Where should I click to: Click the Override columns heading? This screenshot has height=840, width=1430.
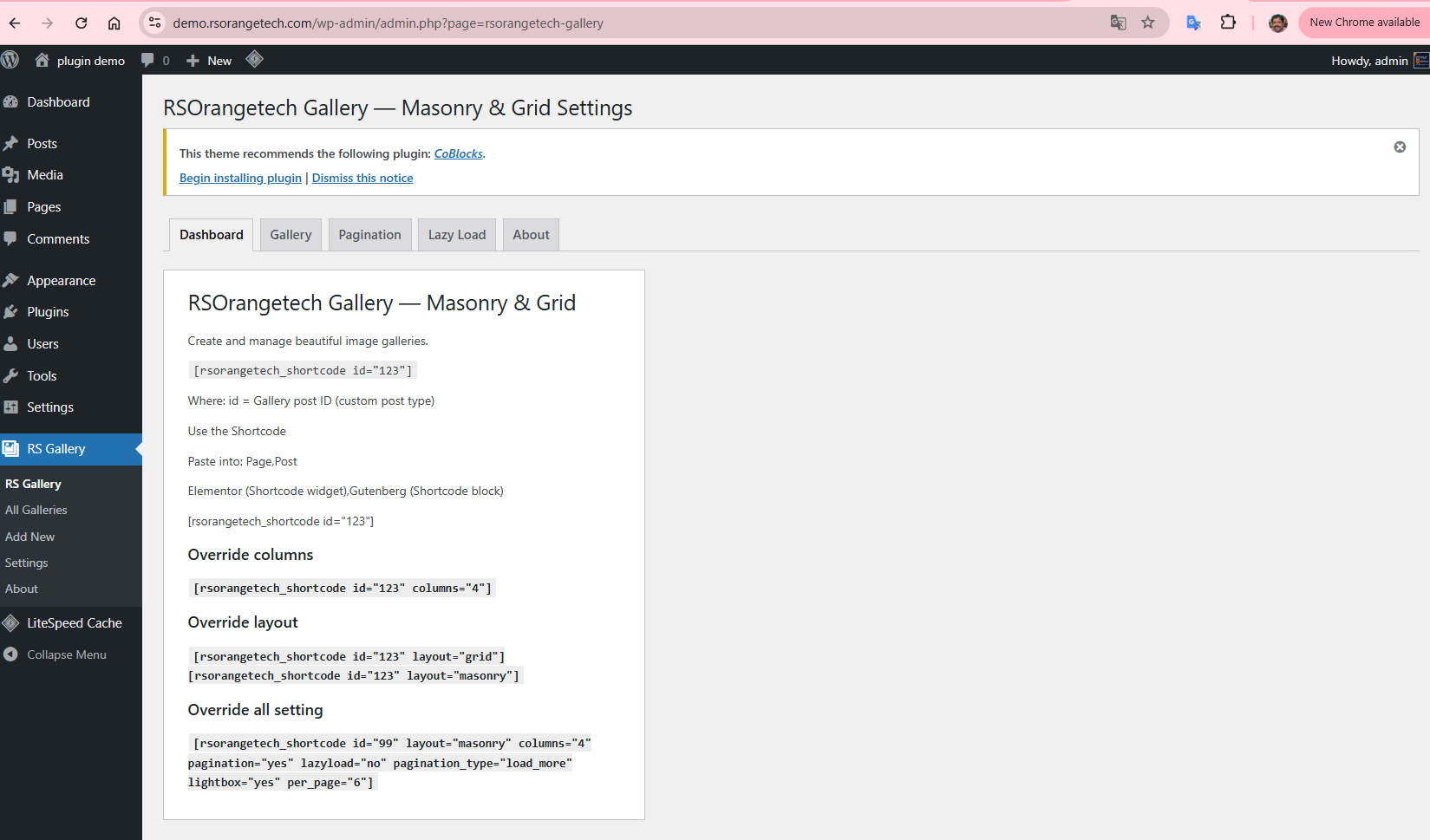click(251, 555)
